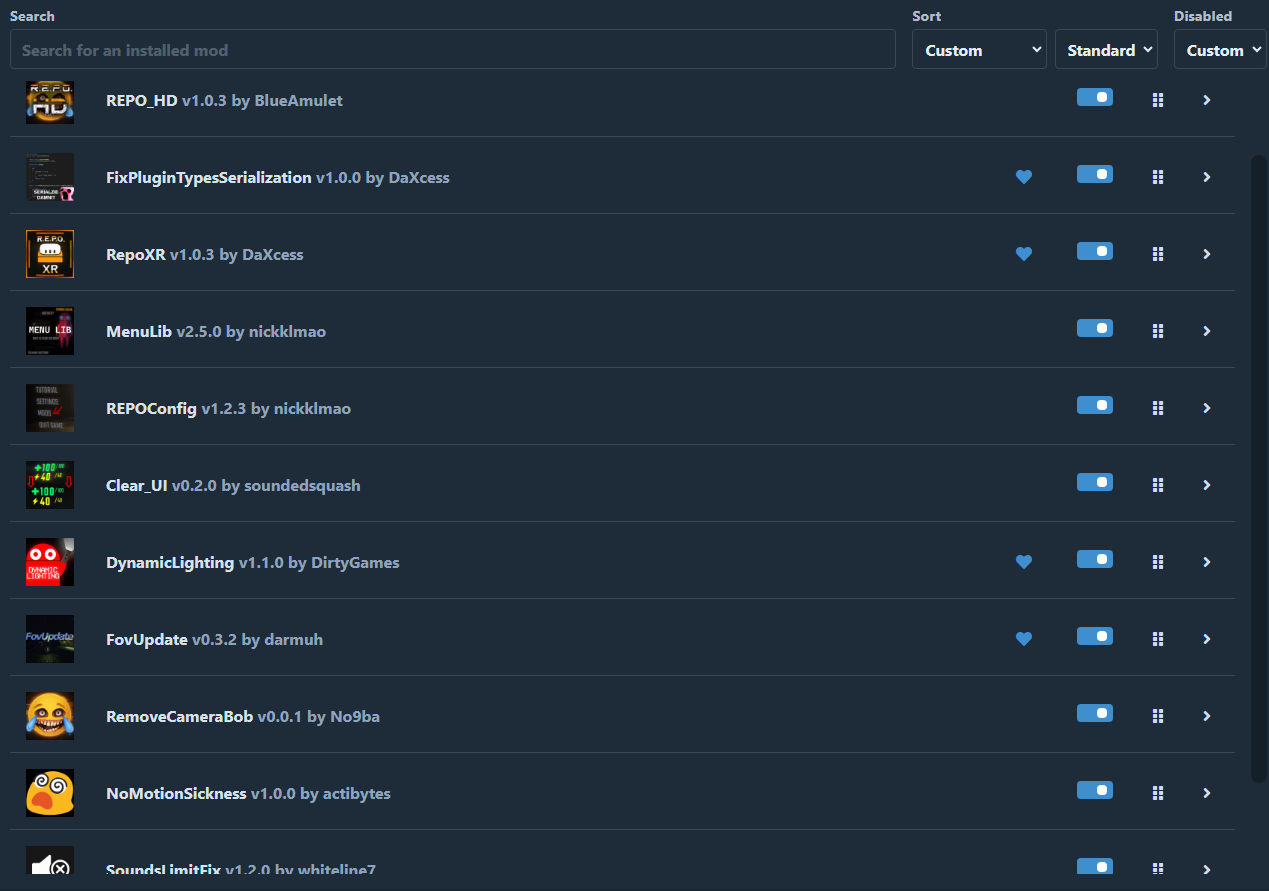
Task: Click the REPOConfig mod icon
Action: point(50,409)
